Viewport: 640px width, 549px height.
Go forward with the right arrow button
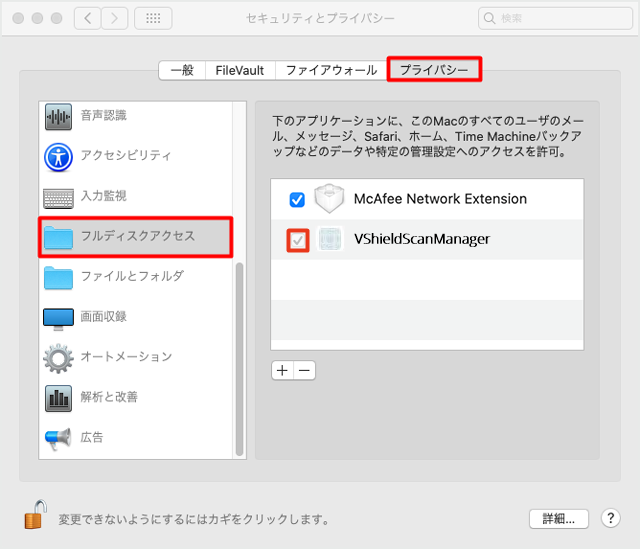[x=114, y=18]
